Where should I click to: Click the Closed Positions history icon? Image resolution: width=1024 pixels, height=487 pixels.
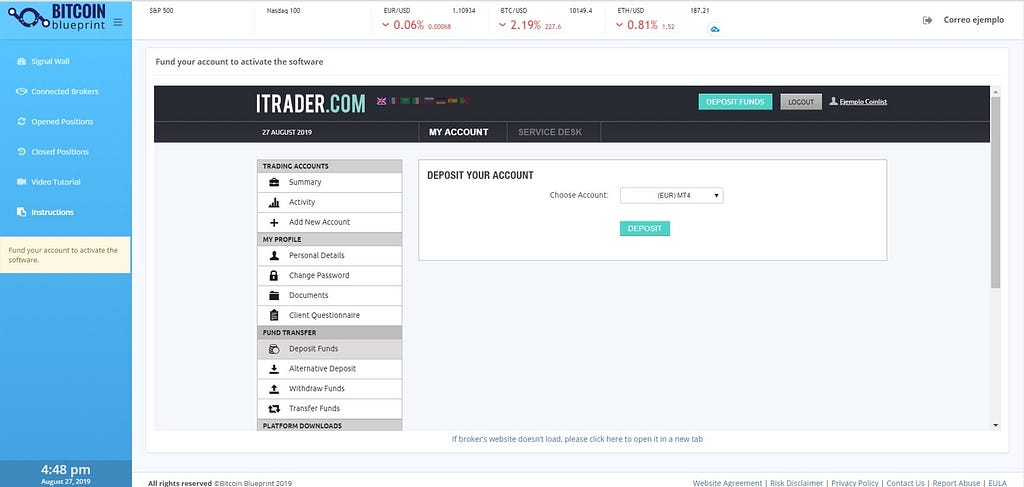pos(21,151)
